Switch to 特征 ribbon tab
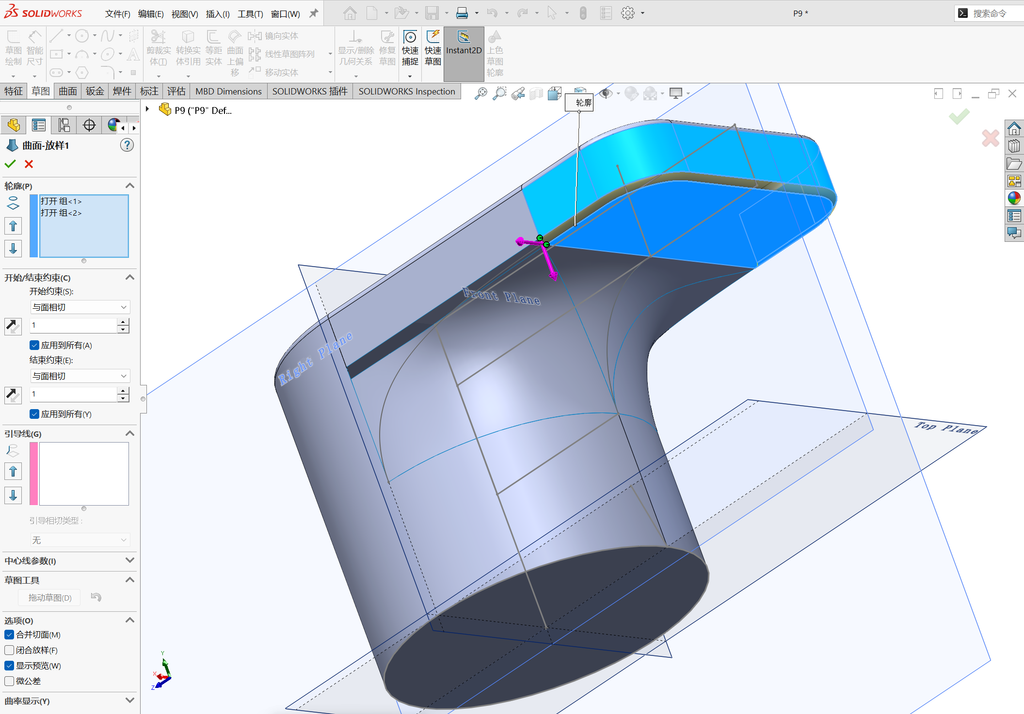 coord(13,91)
